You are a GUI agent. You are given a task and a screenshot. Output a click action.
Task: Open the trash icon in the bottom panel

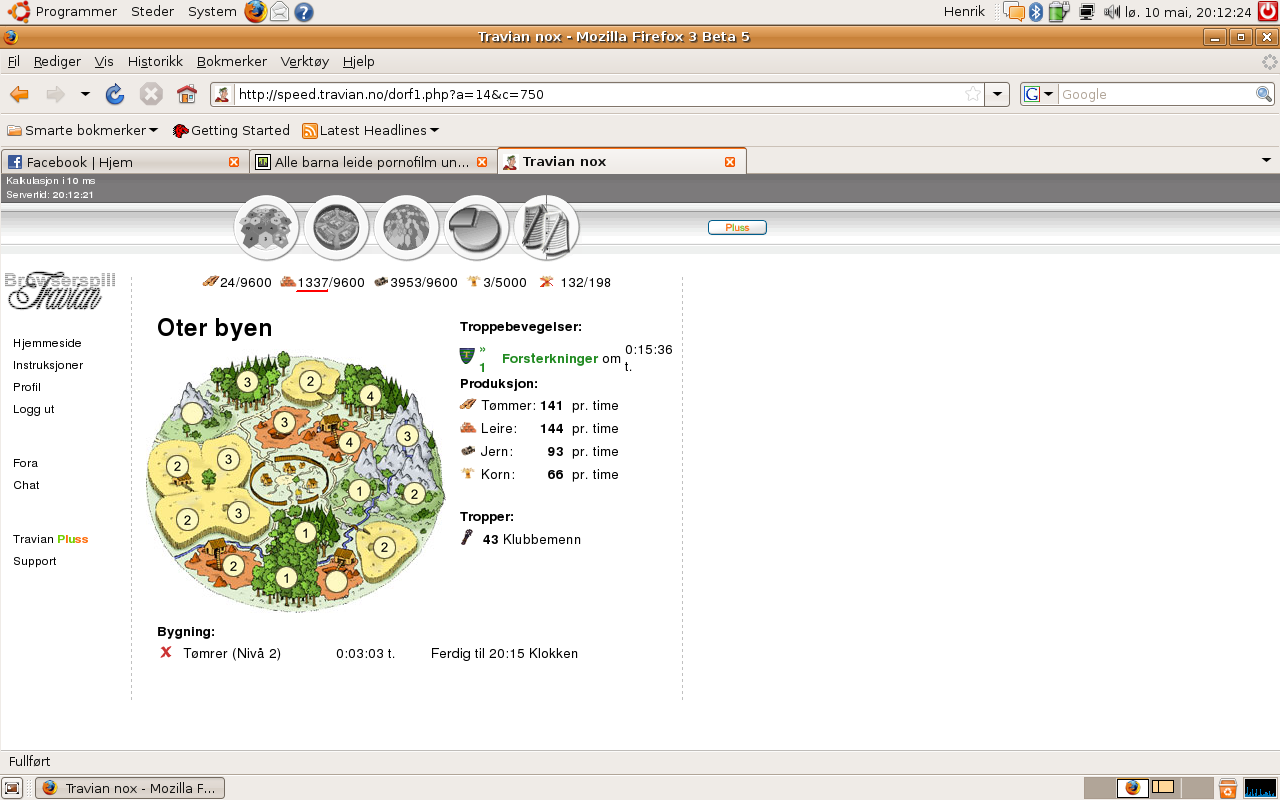[1228, 788]
